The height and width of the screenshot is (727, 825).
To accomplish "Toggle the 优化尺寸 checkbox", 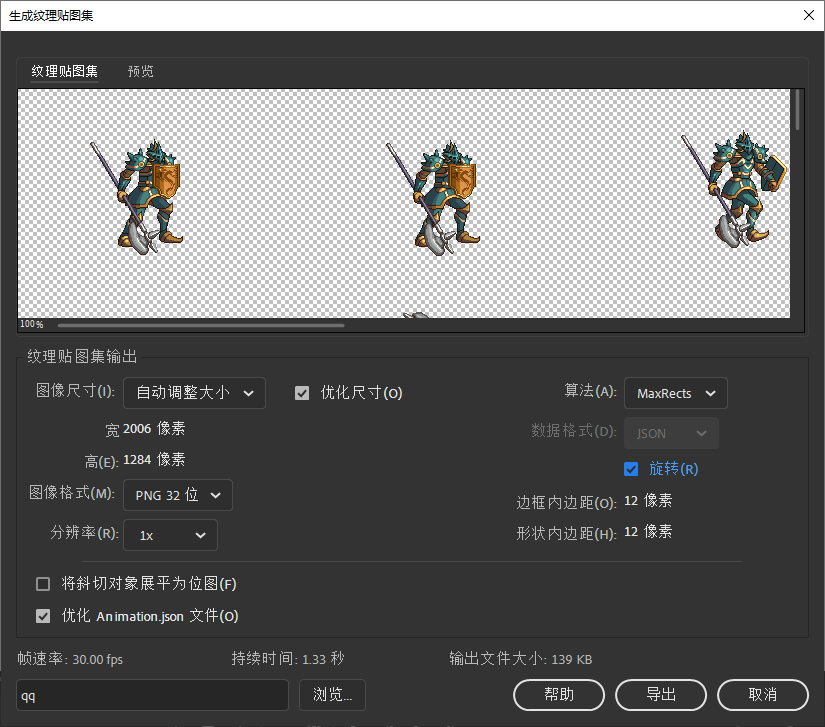I will (x=302, y=393).
